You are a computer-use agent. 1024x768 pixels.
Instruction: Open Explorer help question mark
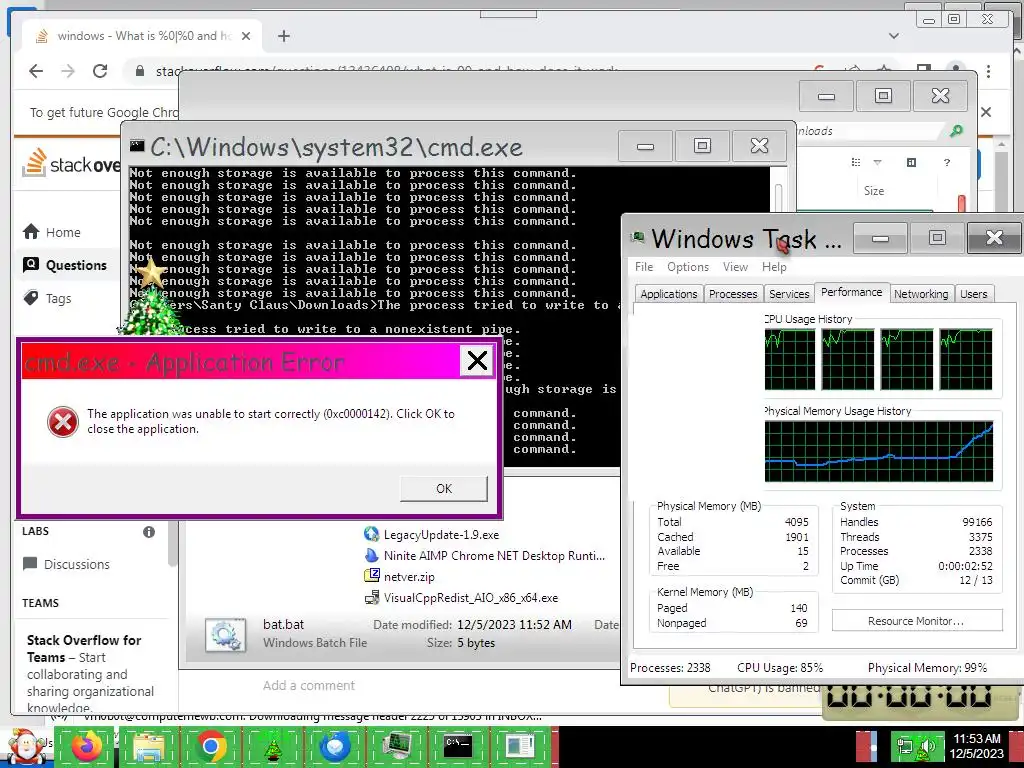[947, 162]
